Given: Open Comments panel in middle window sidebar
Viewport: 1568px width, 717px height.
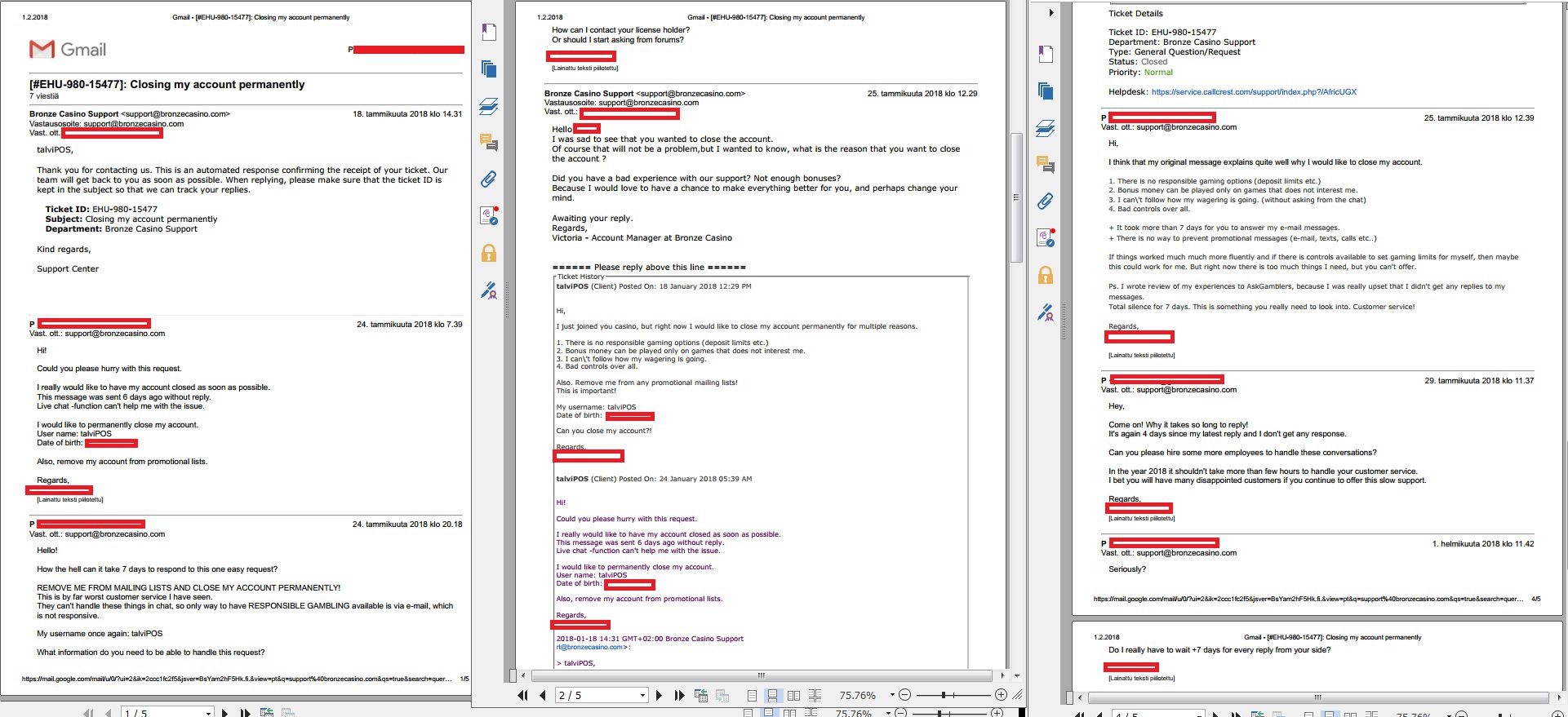Looking at the screenshot, I should pos(488,143).
